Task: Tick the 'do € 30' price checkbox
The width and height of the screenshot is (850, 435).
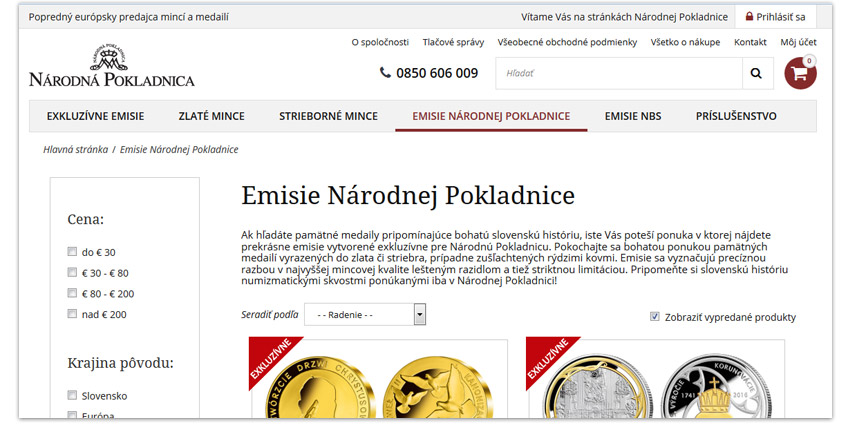Action: 72,251
